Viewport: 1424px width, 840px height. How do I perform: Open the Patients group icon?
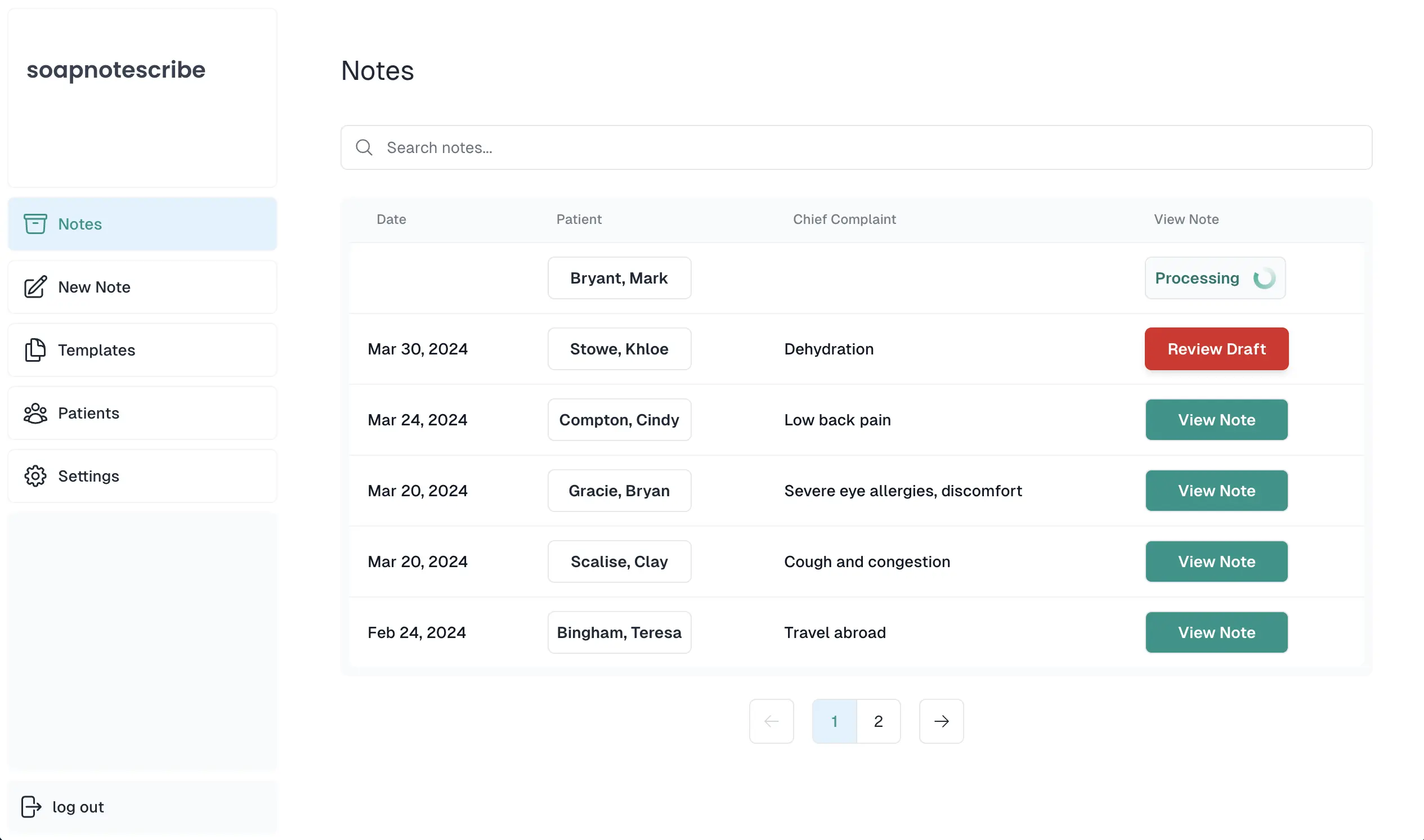35,413
